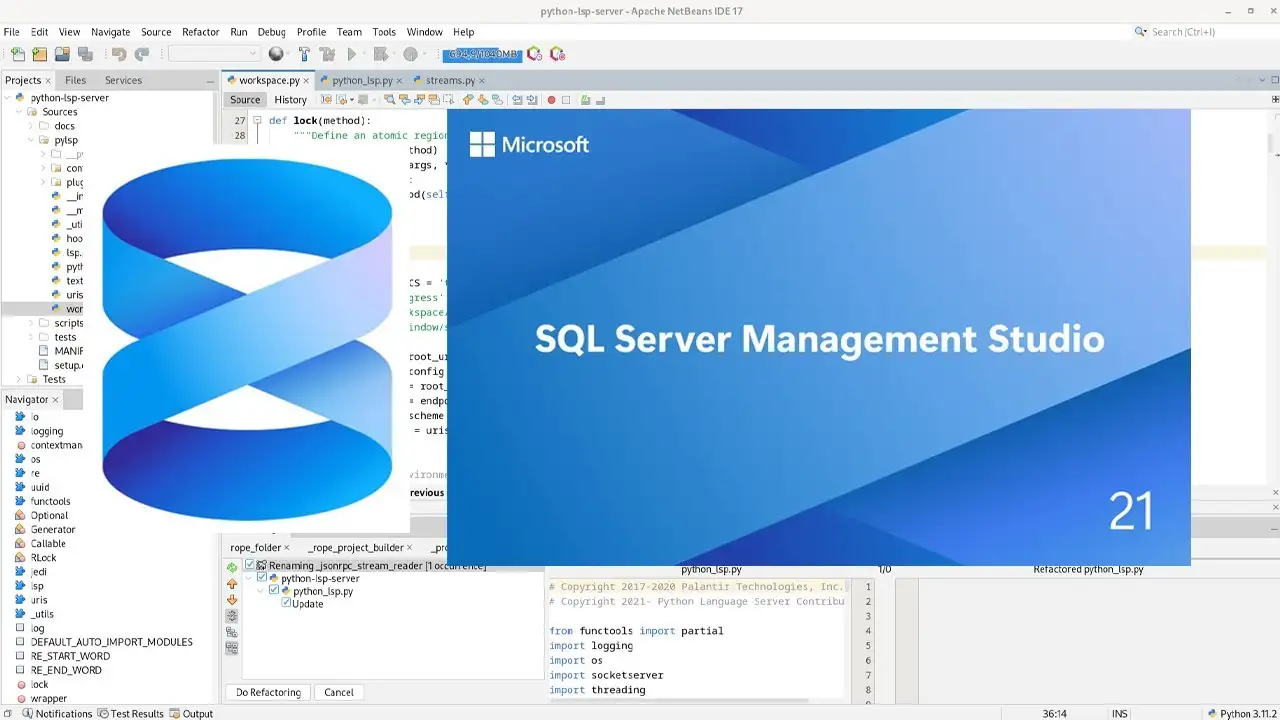1280x720 pixels.
Task: Open a project via the Open Project icon
Action: click(62, 54)
